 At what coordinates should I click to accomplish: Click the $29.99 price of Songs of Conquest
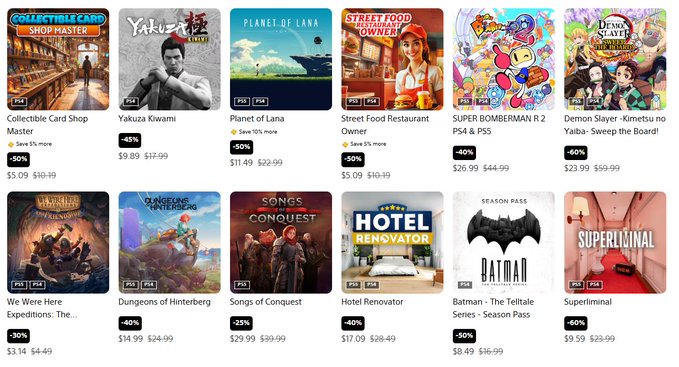(x=242, y=338)
